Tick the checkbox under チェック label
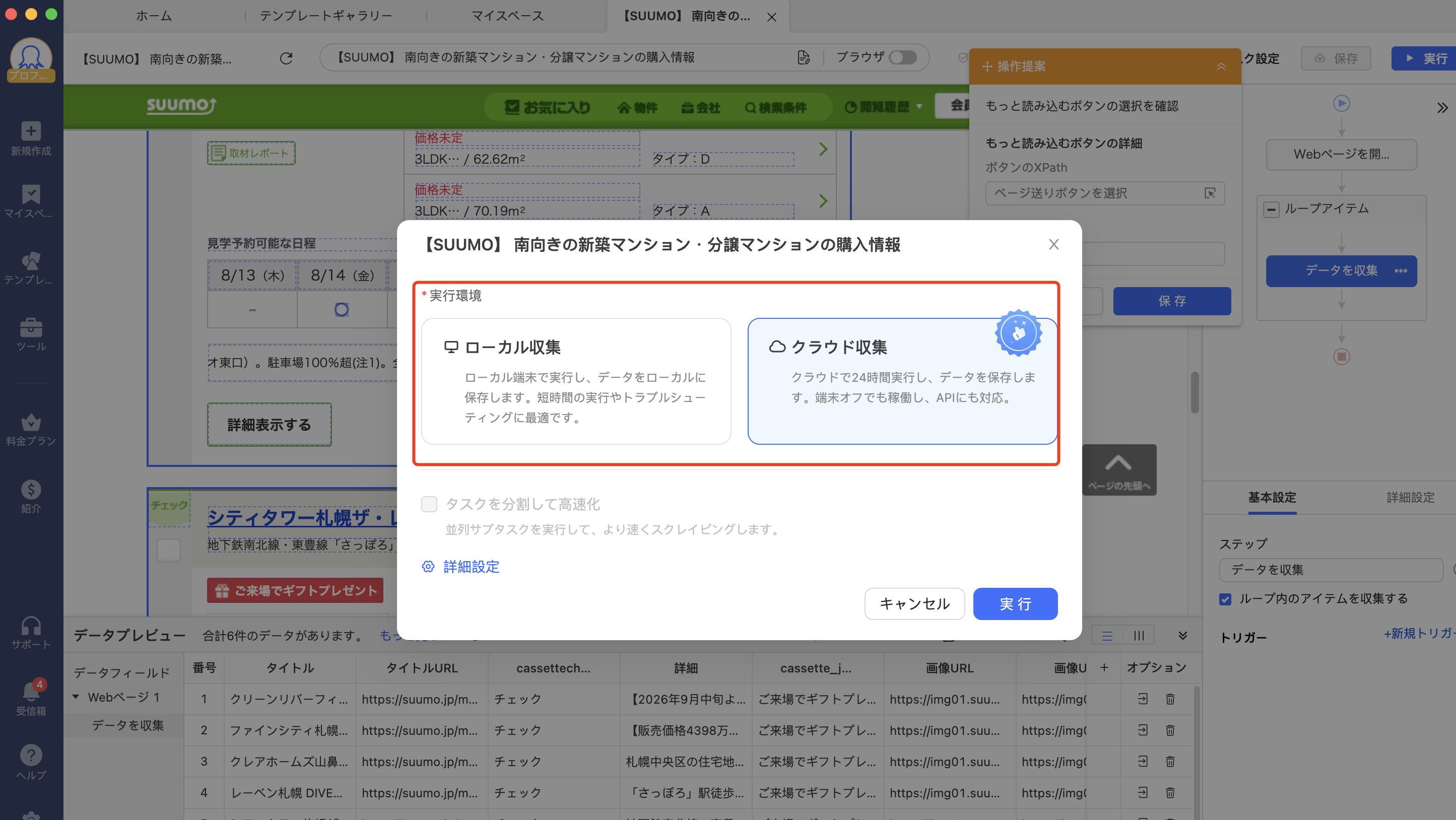Viewport: 1456px width, 820px height. tap(168, 550)
